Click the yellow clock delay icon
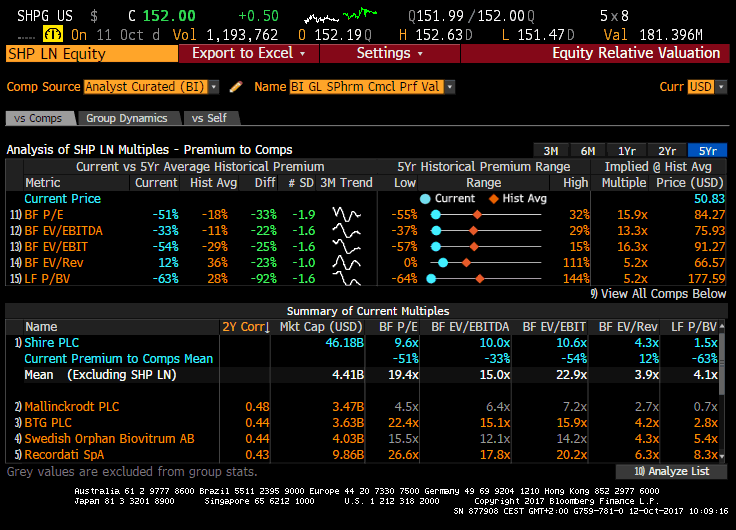The image size is (736, 530). click(53, 34)
